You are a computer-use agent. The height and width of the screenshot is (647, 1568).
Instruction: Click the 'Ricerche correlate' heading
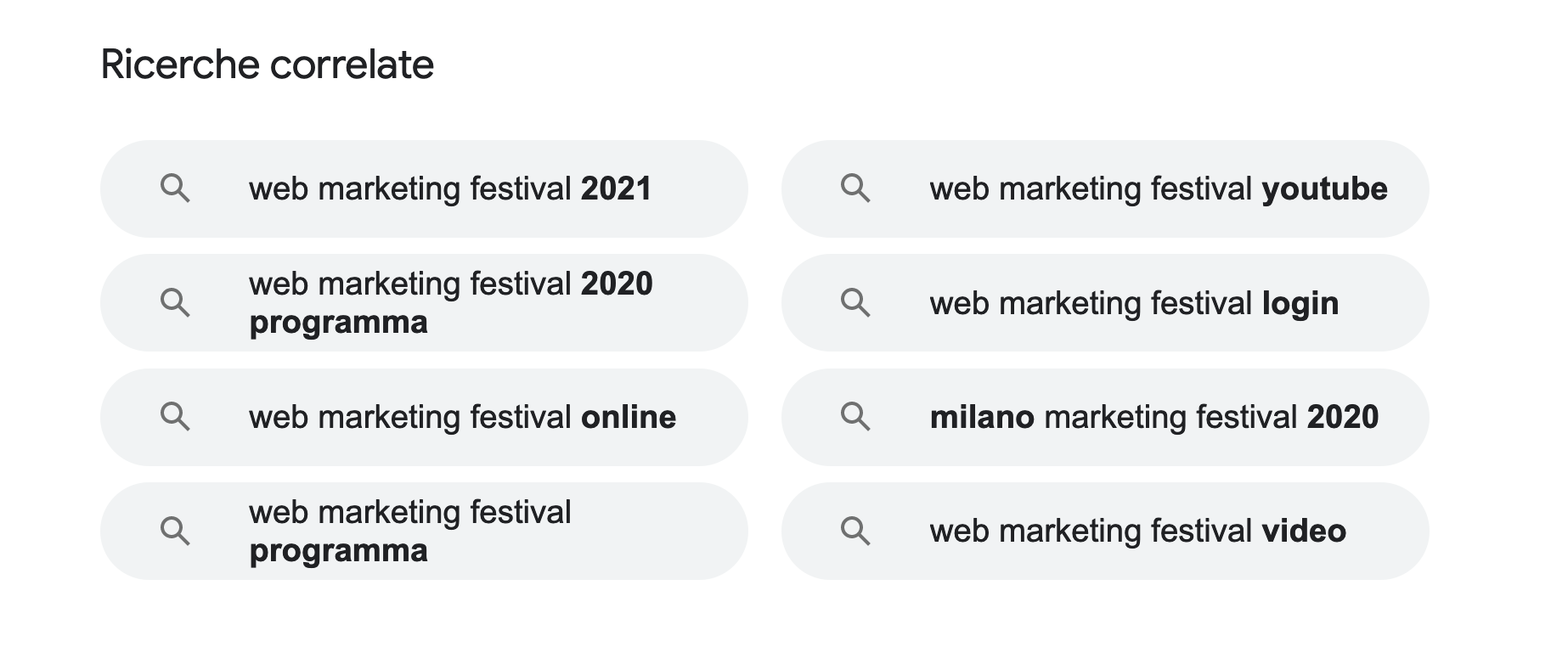268,65
